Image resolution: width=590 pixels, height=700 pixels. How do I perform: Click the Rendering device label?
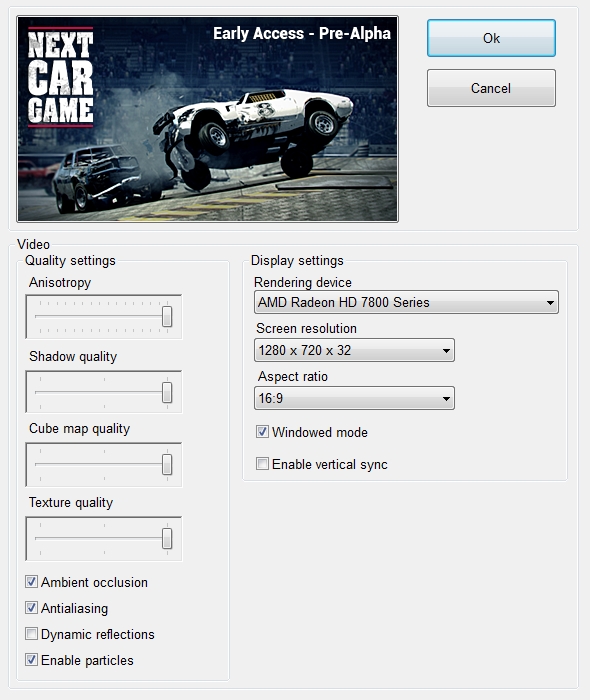[303, 283]
